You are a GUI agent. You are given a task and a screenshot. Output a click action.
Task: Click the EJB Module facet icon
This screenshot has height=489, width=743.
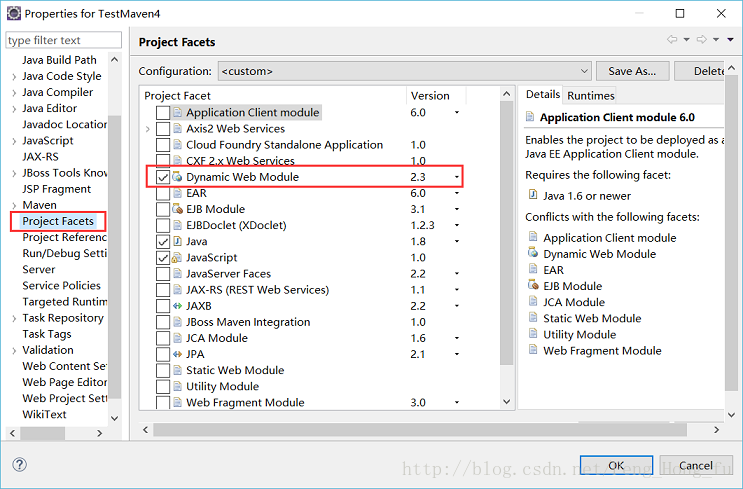[177, 209]
